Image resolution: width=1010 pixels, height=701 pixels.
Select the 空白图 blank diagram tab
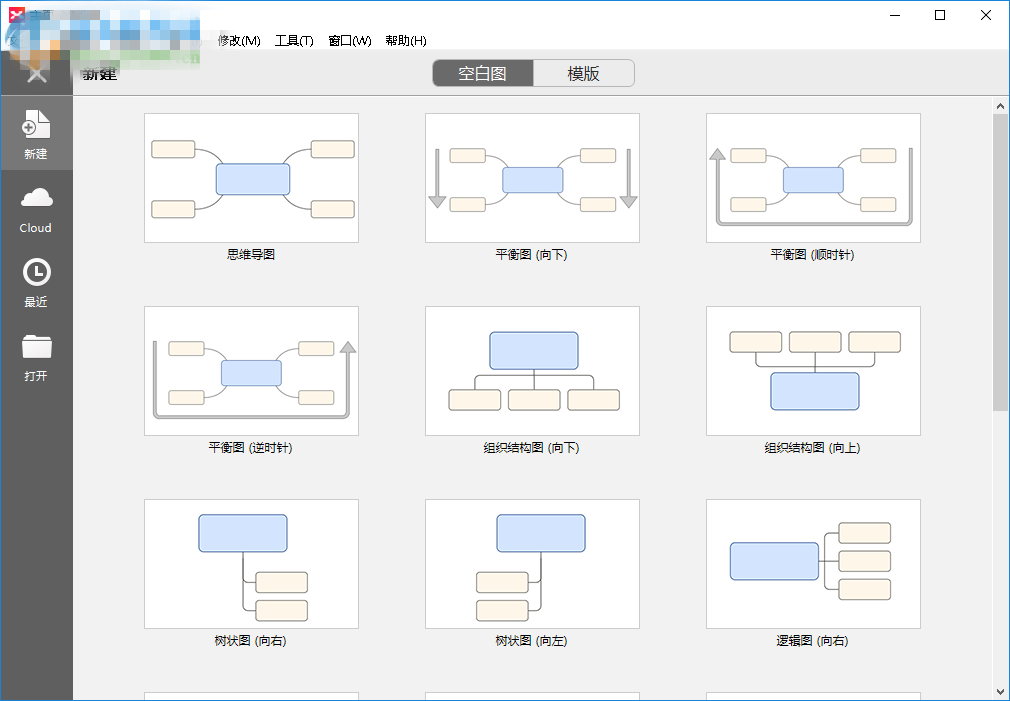point(483,72)
